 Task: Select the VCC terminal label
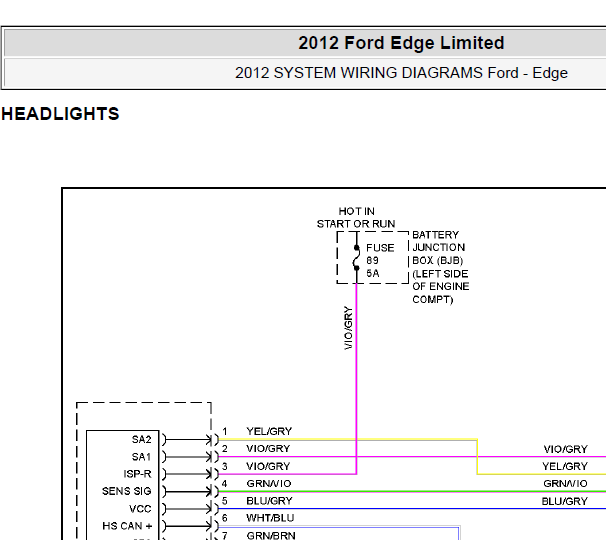[140, 509]
